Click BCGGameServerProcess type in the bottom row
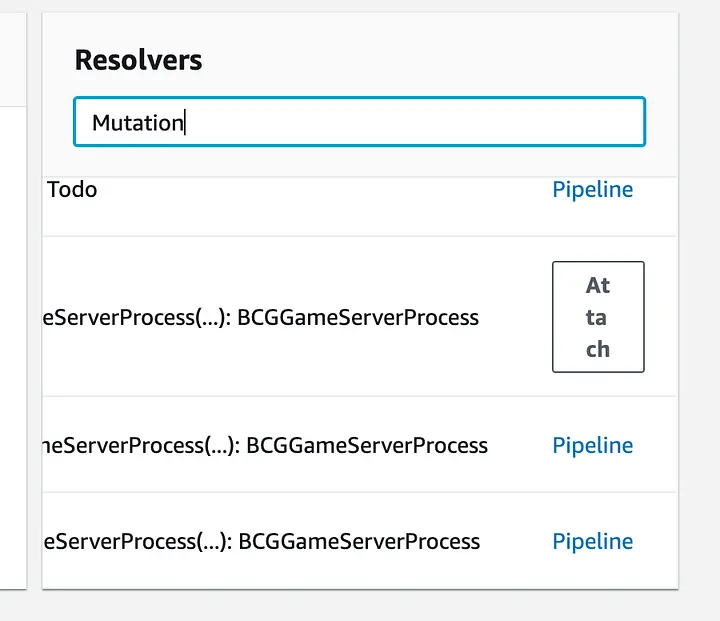 point(358,541)
